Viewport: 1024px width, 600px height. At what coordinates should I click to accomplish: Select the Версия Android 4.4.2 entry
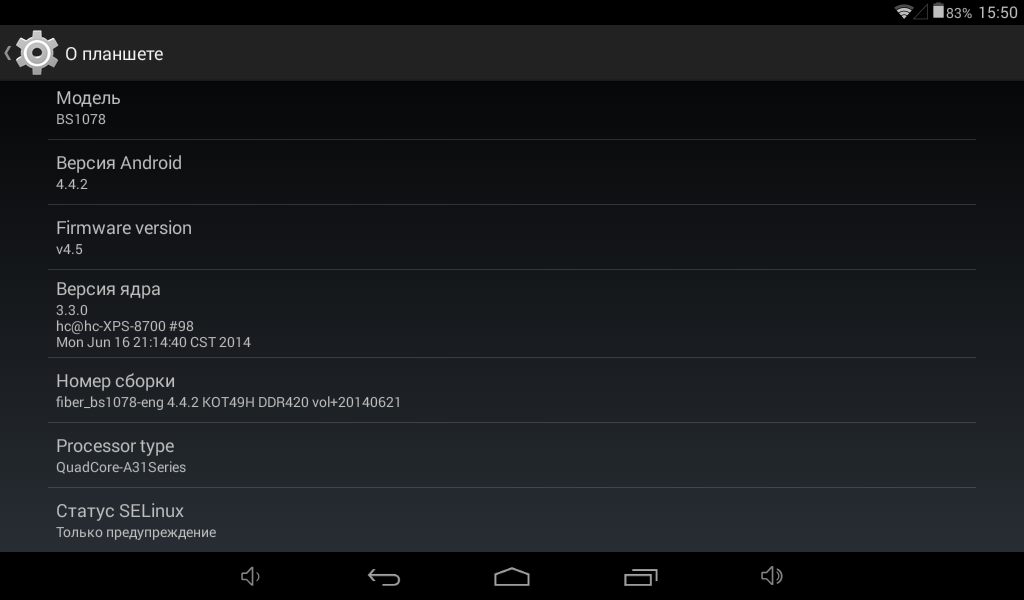(x=512, y=172)
